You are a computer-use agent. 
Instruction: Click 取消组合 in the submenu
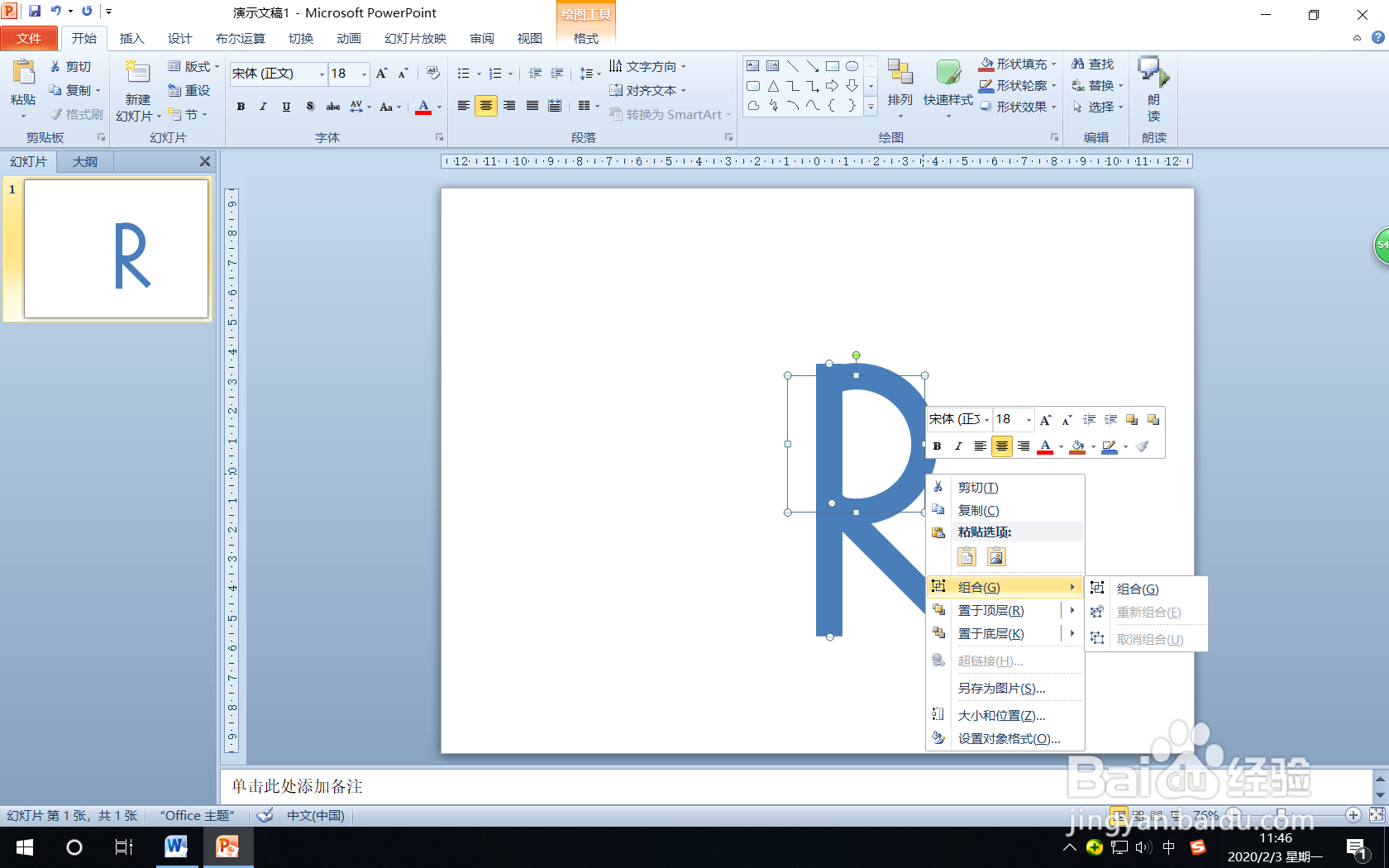click(1149, 638)
